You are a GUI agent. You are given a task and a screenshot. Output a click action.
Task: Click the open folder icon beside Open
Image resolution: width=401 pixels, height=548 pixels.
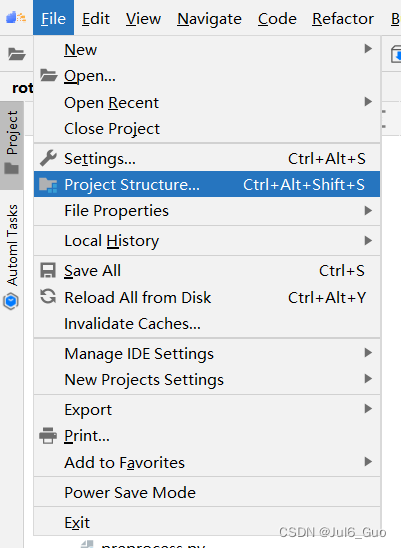click(x=48, y=75)
